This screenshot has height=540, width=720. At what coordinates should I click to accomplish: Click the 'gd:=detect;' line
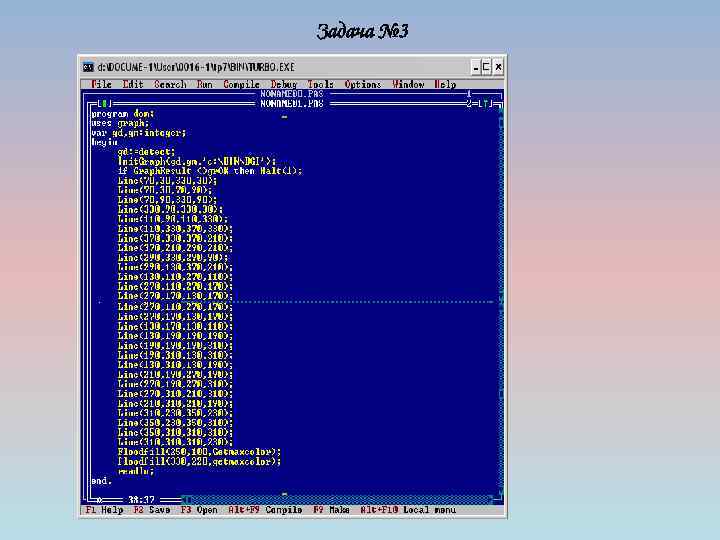tap(146, 152)
